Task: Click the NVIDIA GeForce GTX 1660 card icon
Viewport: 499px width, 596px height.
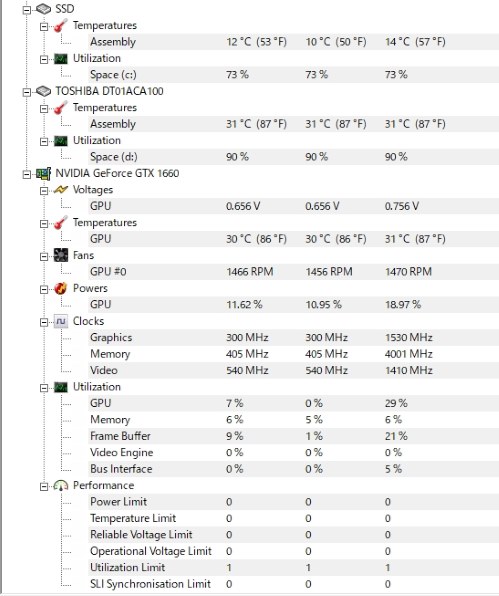Action: click(x=43, y=174)
